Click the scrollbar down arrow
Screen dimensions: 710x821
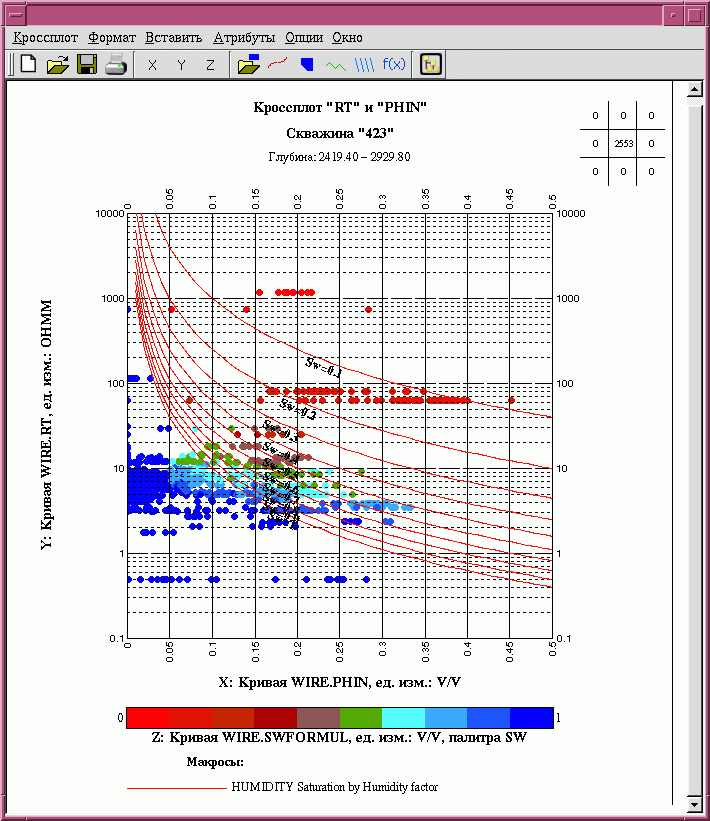coord(694,804)
